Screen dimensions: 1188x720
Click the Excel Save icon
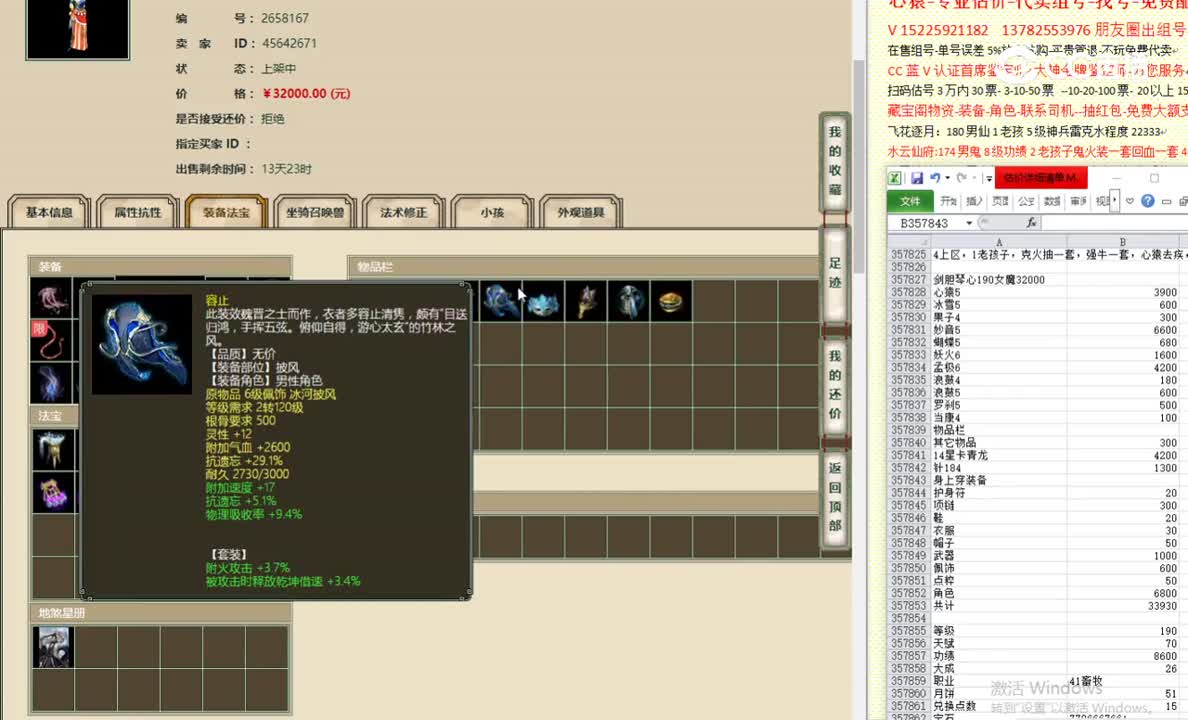tap(917, 177)
